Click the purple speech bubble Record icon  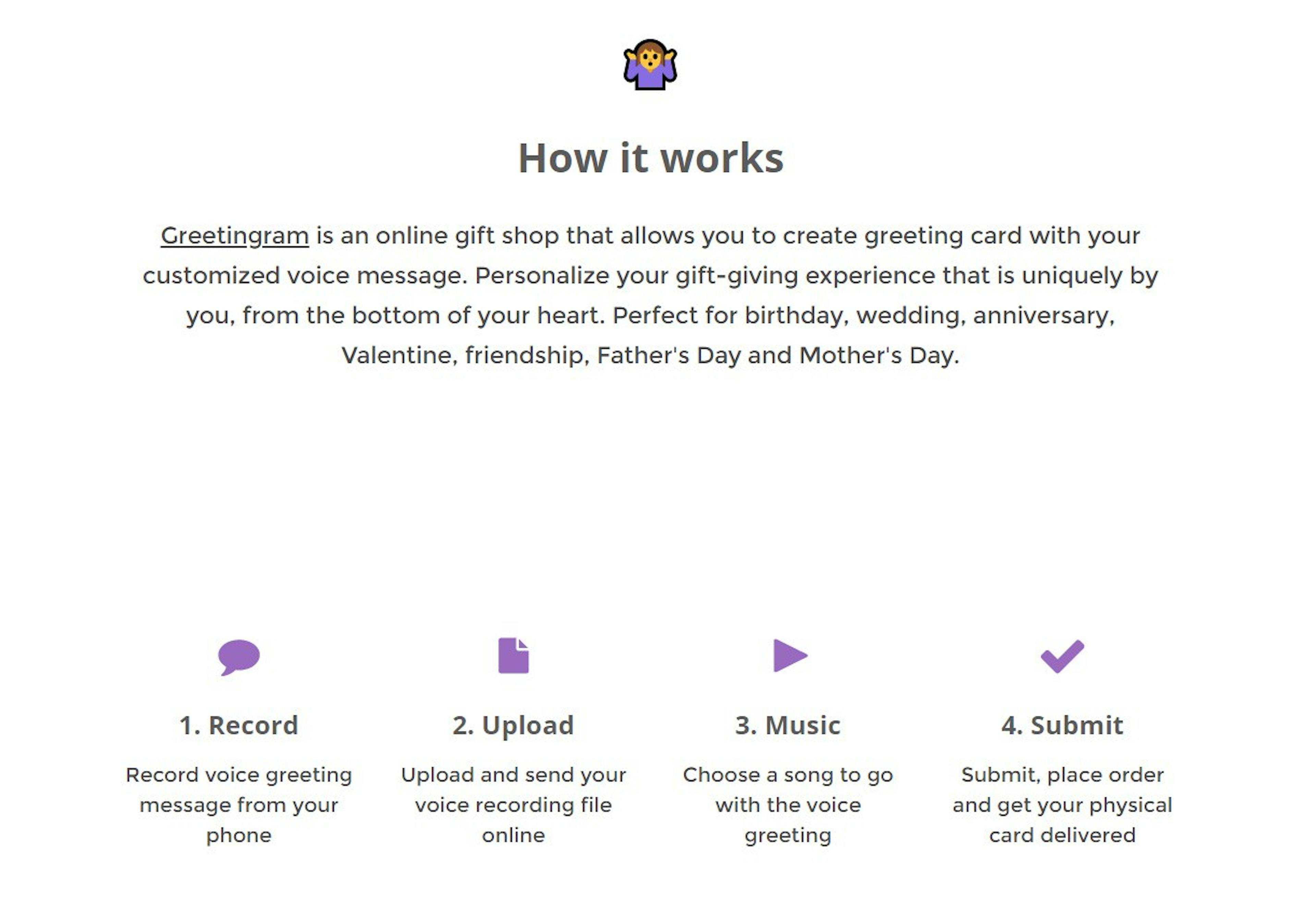(239, 657)
